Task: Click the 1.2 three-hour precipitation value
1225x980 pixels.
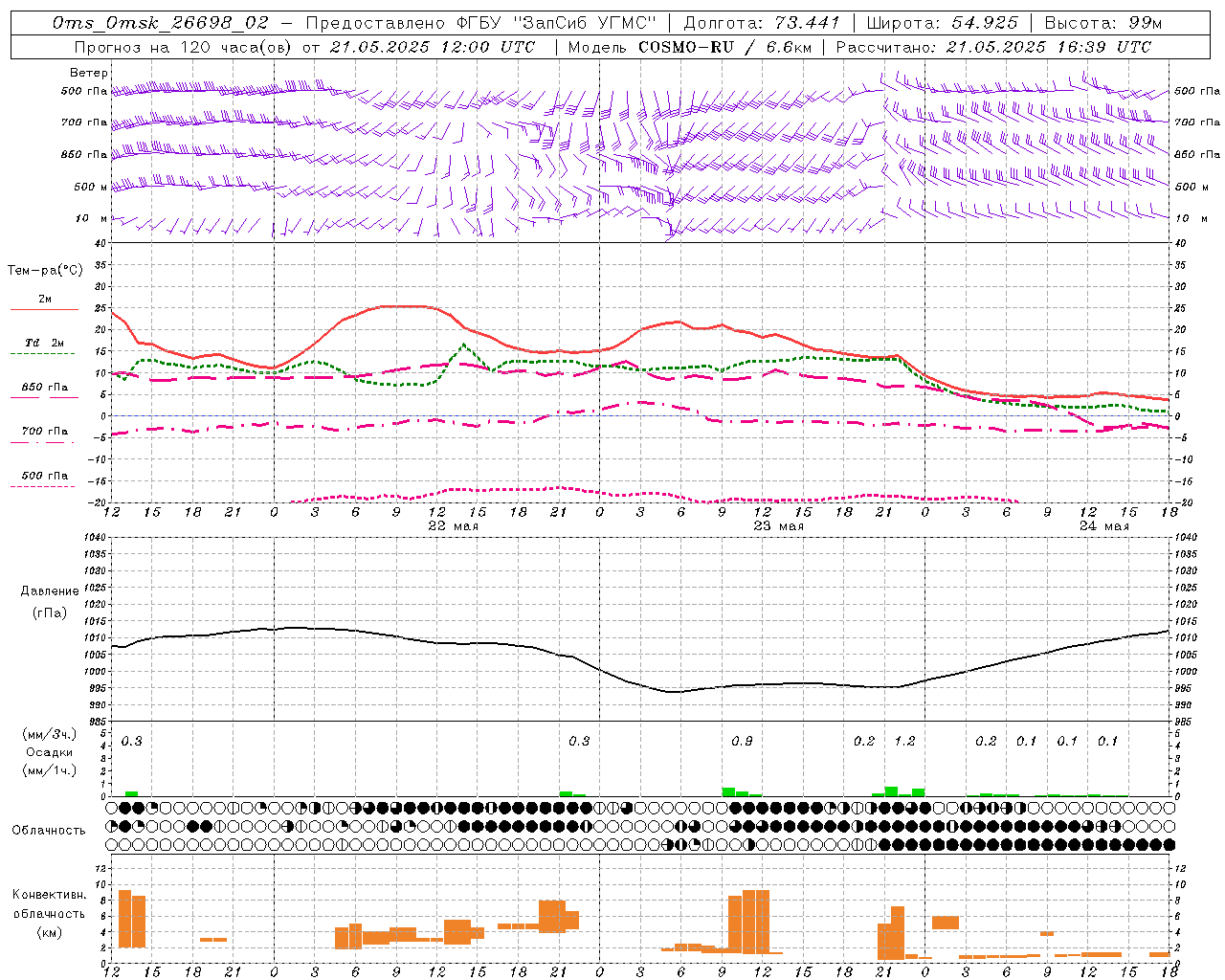Action: tap(904, 741)
